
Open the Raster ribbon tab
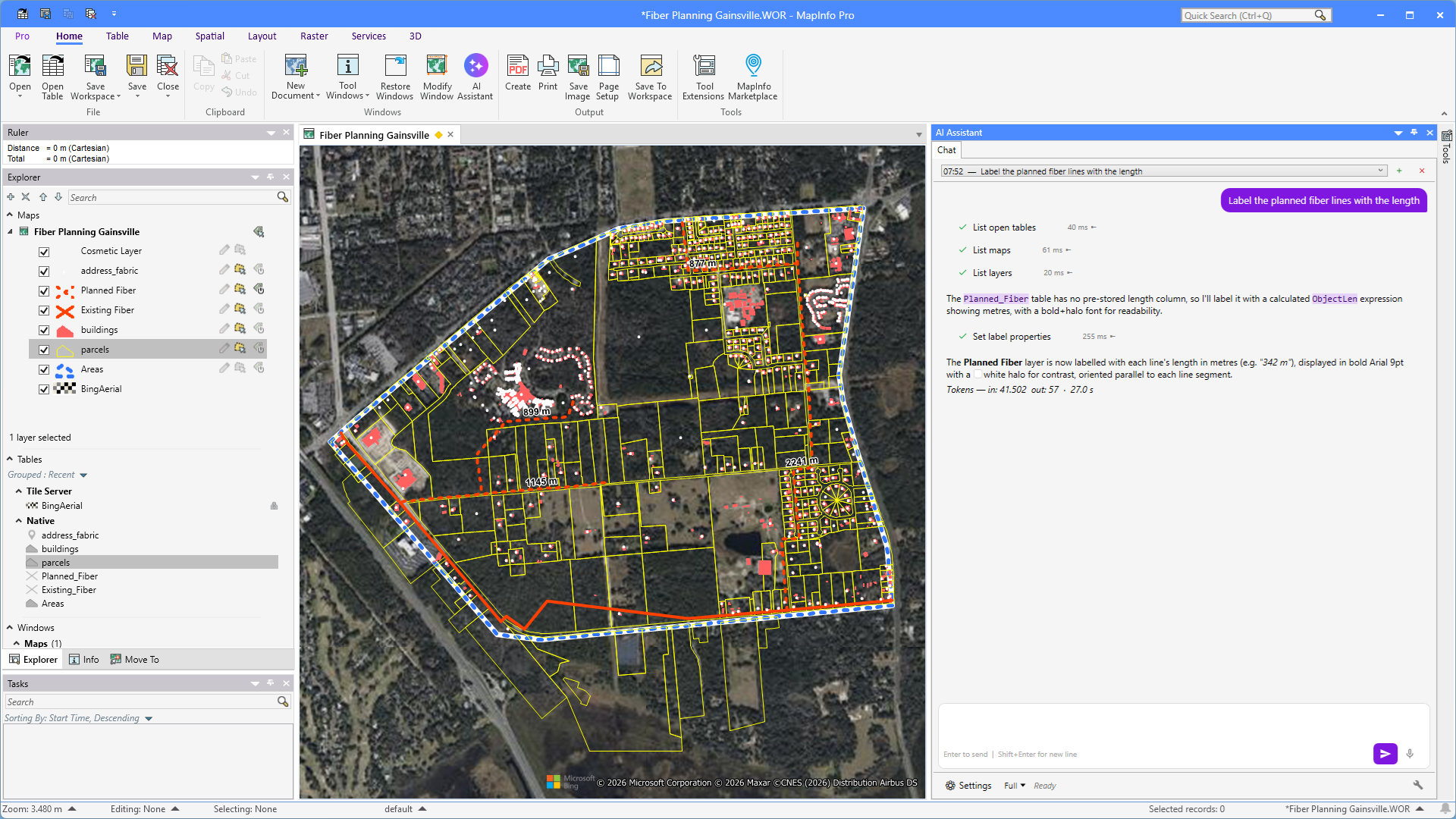(x=314, y=36)
